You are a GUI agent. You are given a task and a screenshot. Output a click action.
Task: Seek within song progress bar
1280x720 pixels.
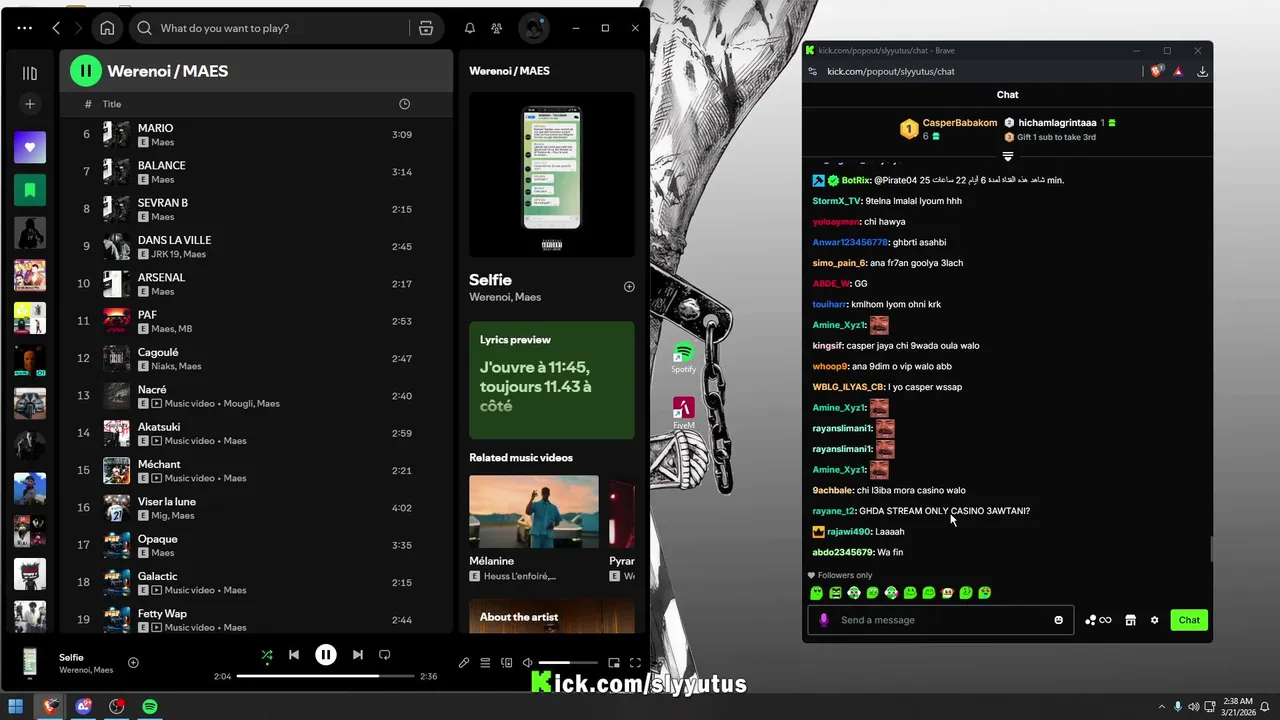[325, 676]
